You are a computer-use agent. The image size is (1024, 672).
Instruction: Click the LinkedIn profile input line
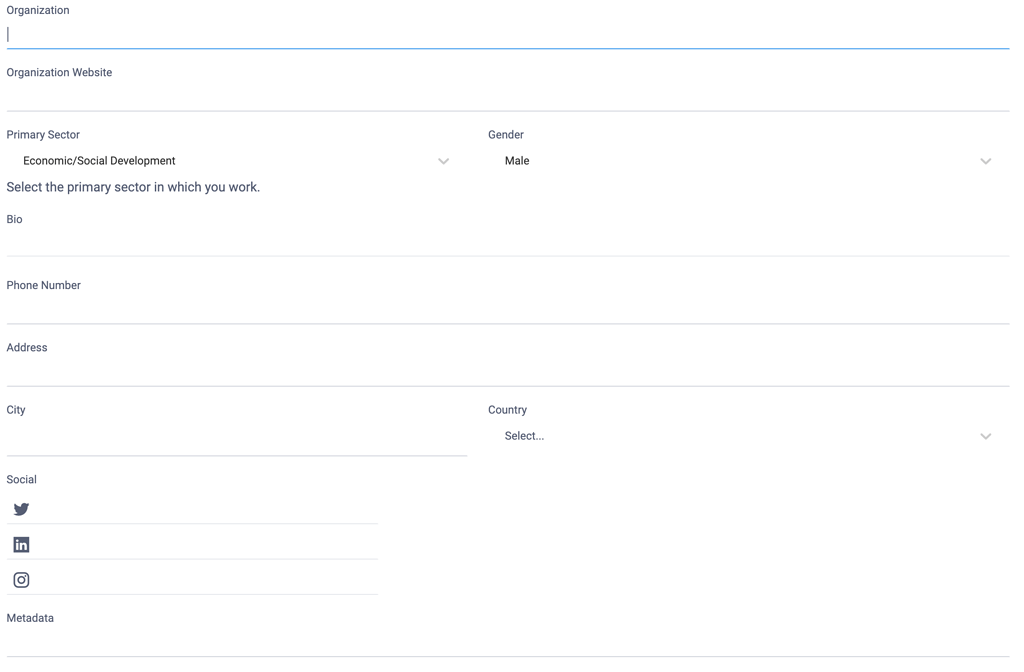(200, 544)
